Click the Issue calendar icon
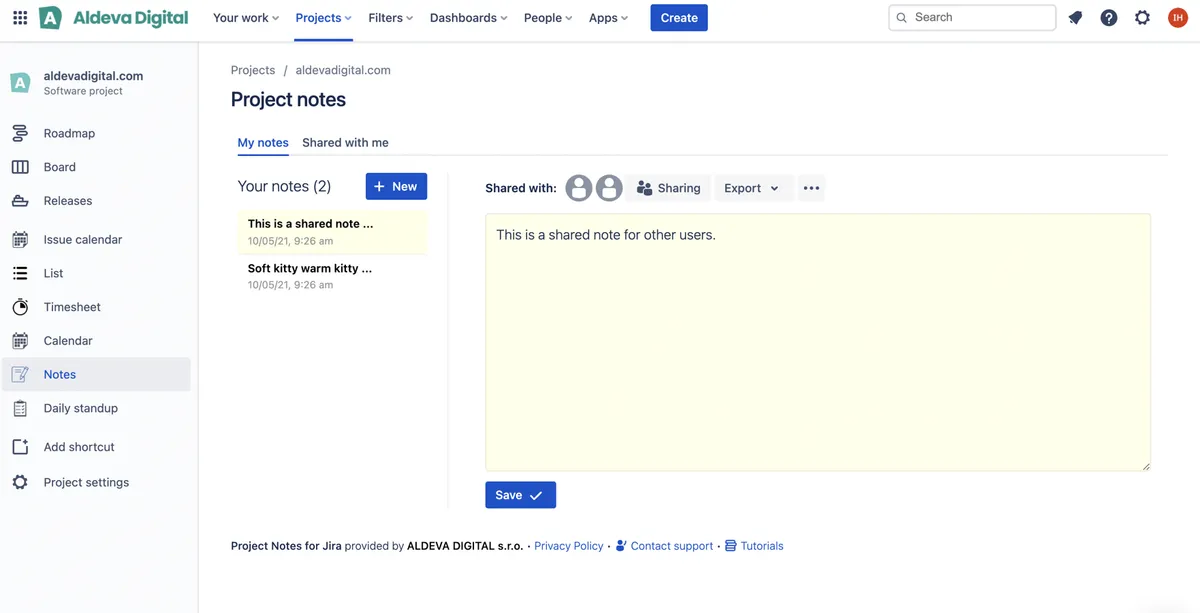1200x613 pixels. (x=20, y=240)
